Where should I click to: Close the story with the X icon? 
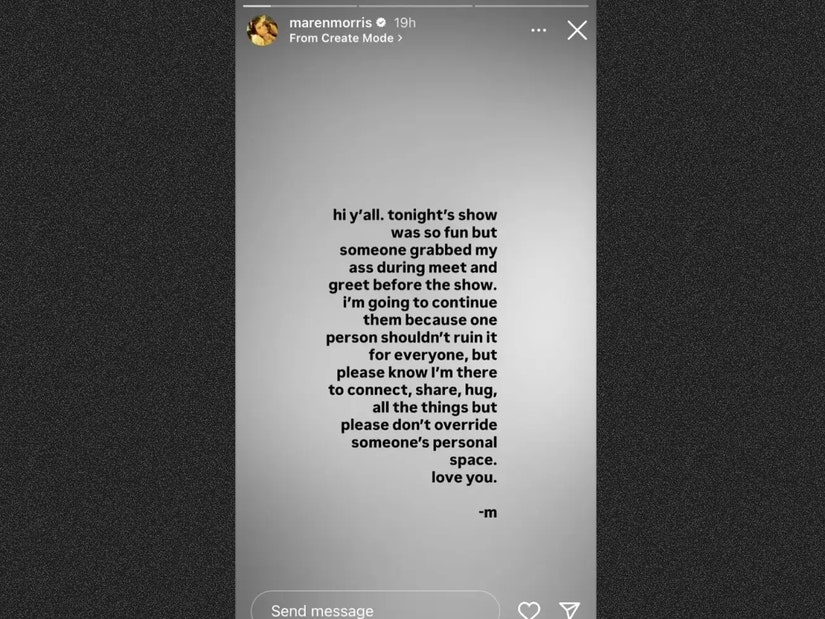pos(577,31)
